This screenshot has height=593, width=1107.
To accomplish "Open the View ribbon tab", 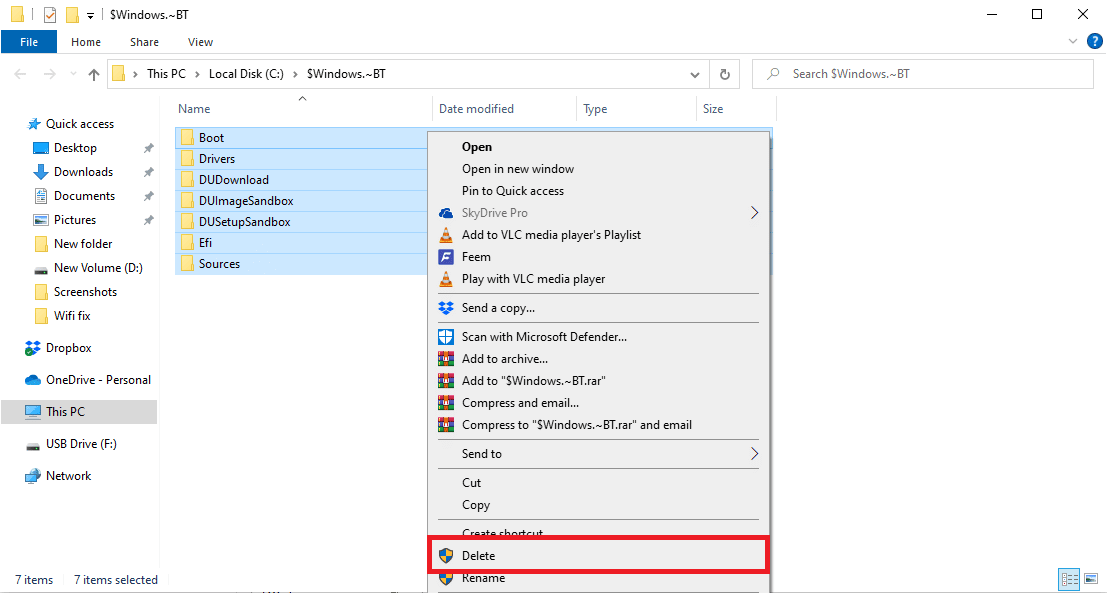I will click(200, 42).
